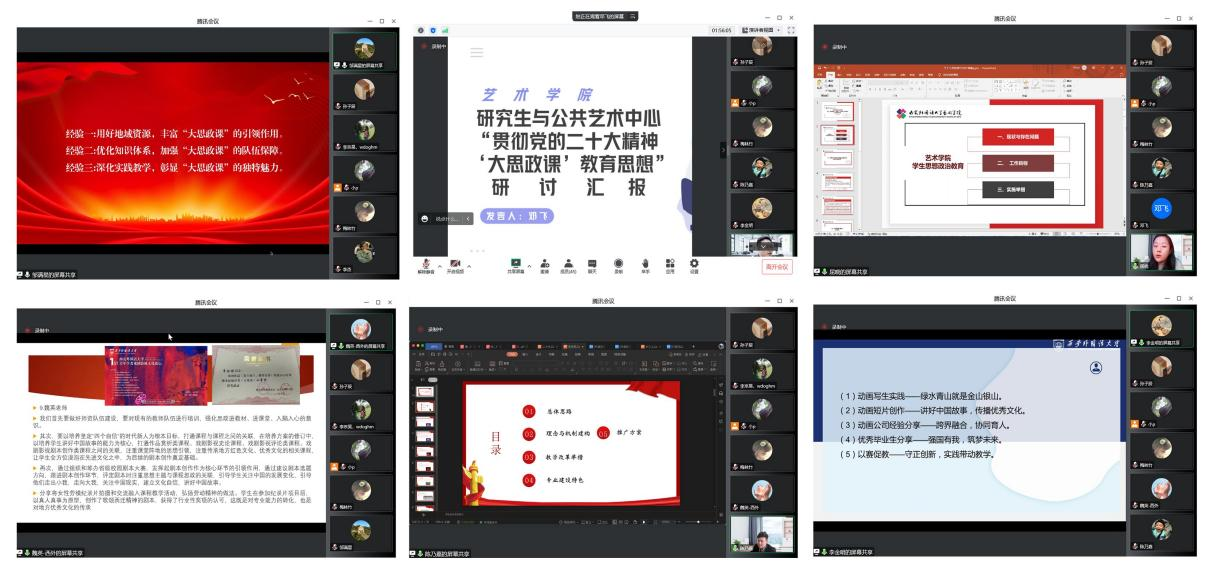Click the red Leave Meeting (离开会议) button
Screen dimensions: 1219x582
[x=776, y=267]
